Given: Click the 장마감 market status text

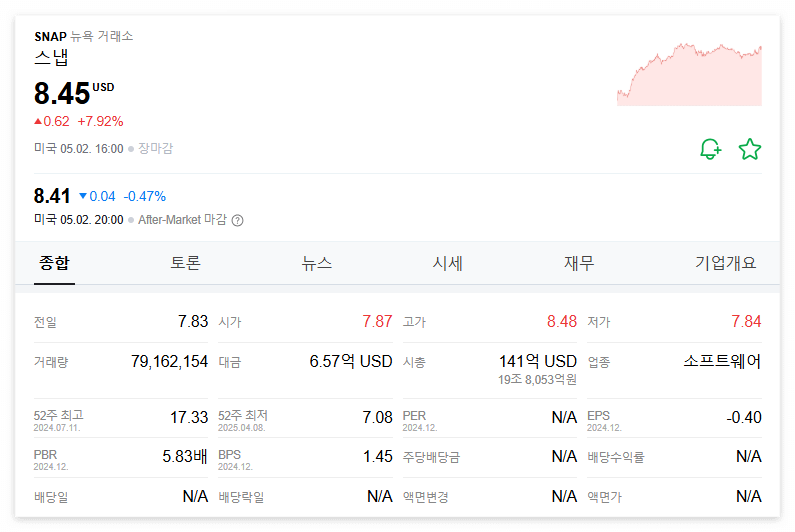Looking at the screenshot, I should (x=156, y=149).
